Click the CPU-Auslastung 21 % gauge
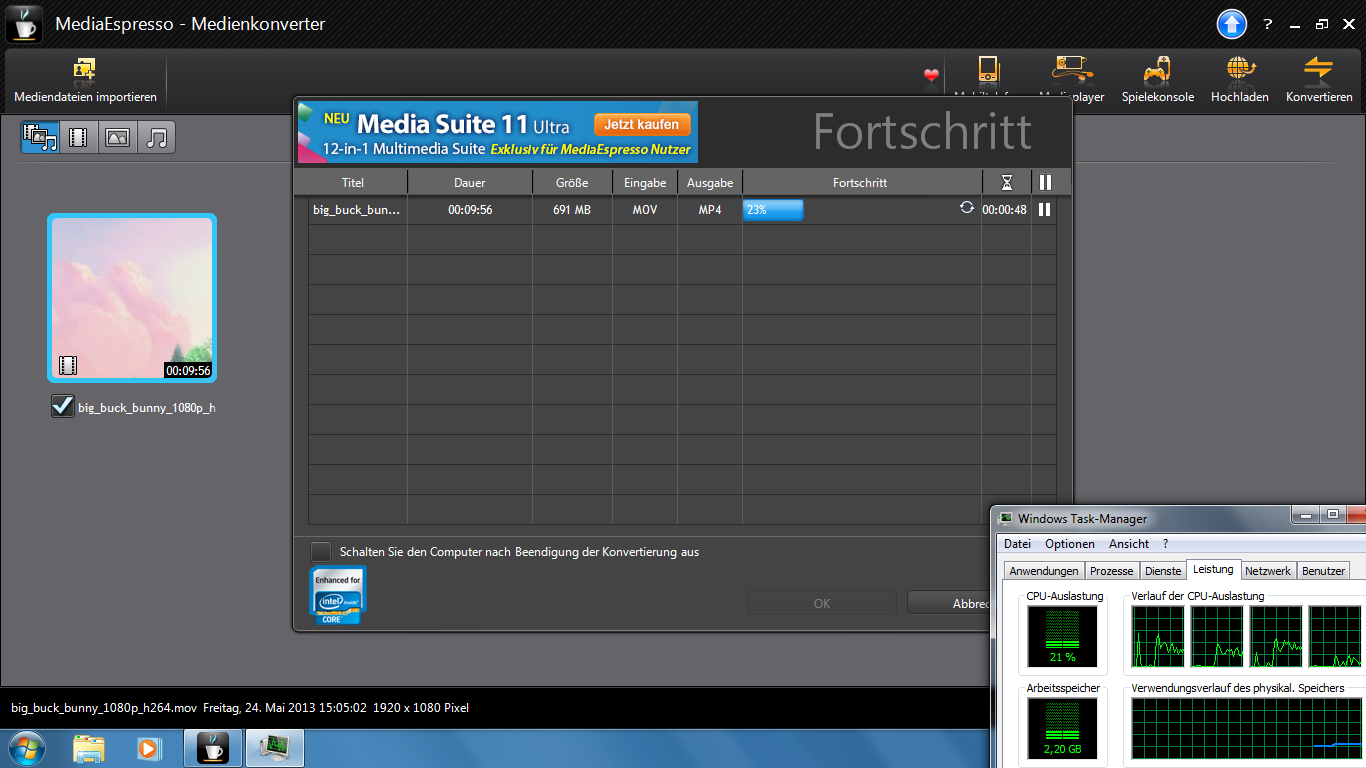 pyautogui.click(x=1062, y=636)
